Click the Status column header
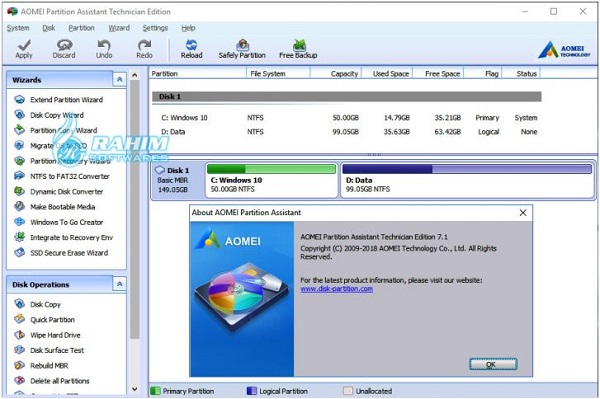 coord(521,73)
